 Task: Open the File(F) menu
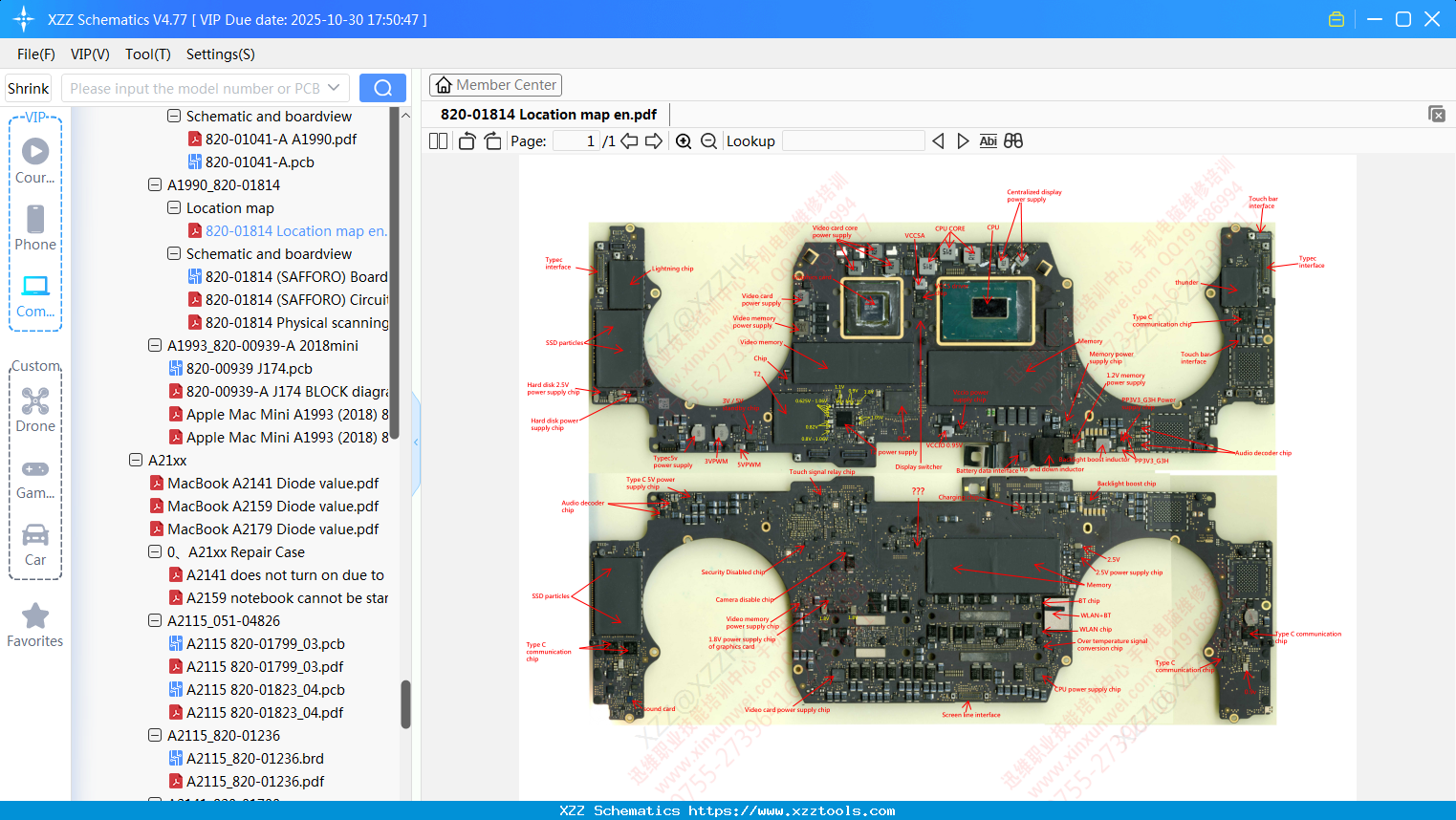pos(36,54)
